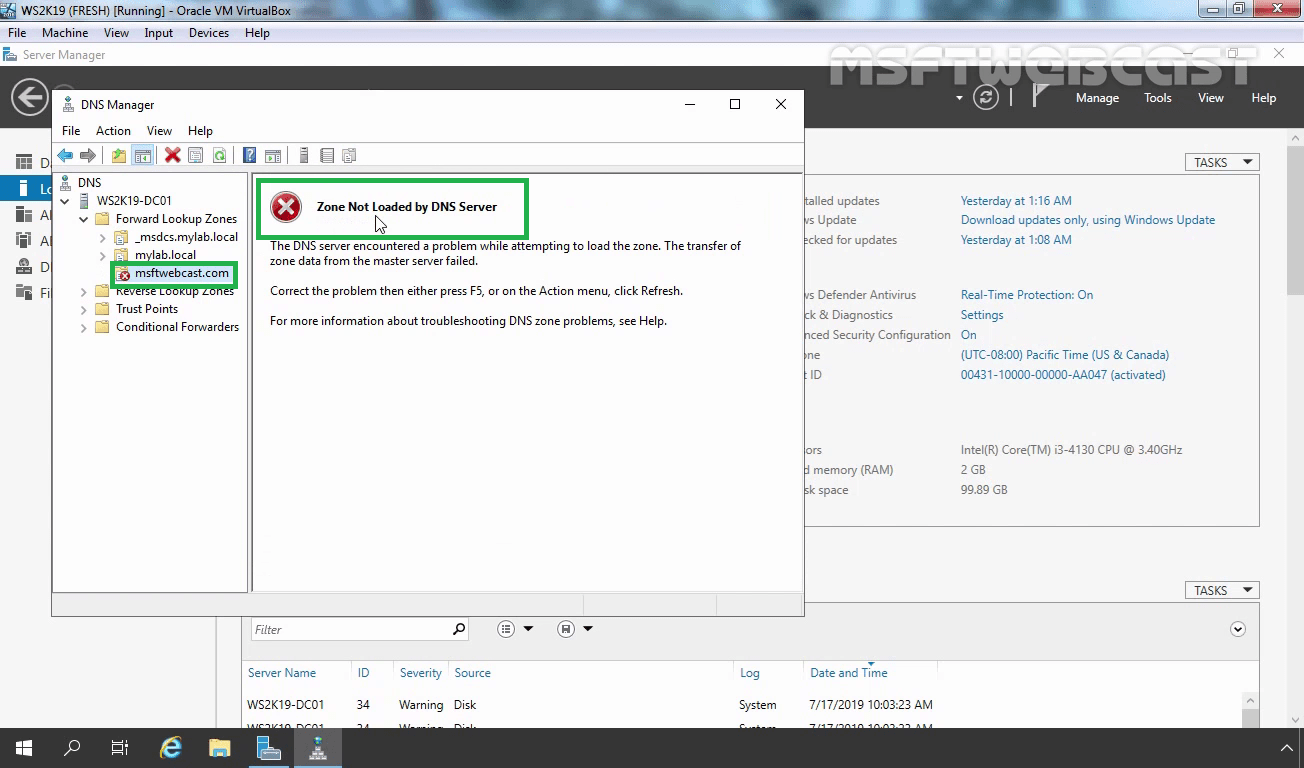Expand the _msdcs.mylab.local zone
Image resolution: width=1304 pixels, height=768 pixels.
(103, 237)
